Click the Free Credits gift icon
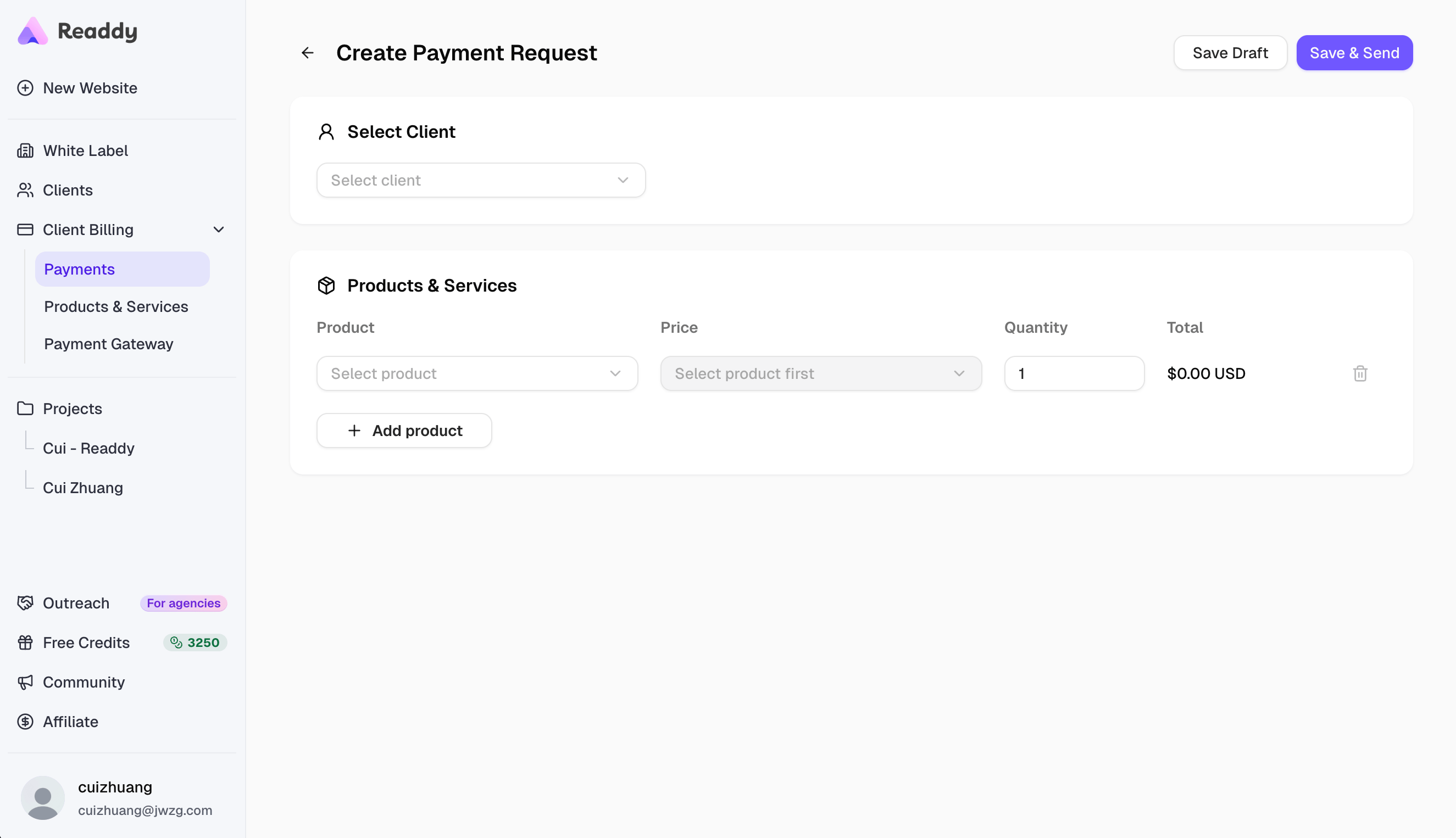This screenshot has width=1456, height=838. [25, 643]
